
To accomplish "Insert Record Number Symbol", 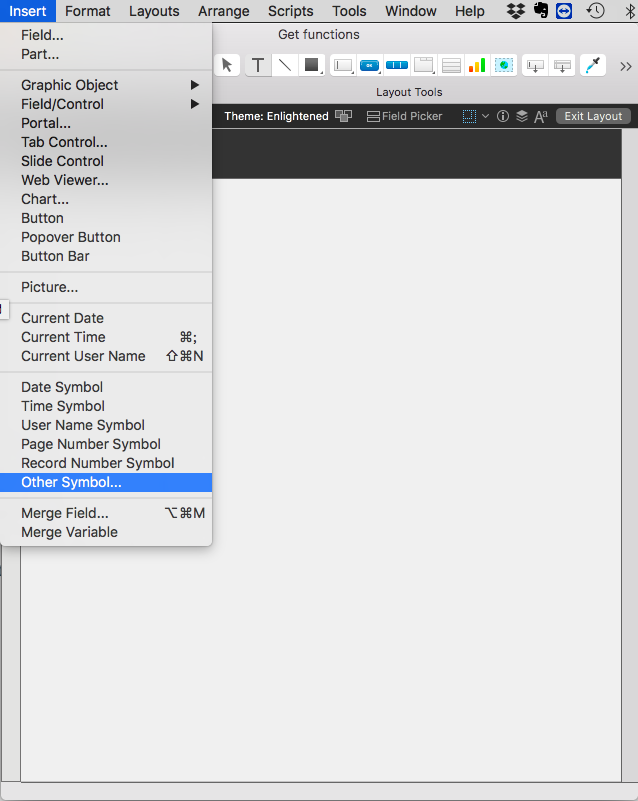I will point(106,463).
